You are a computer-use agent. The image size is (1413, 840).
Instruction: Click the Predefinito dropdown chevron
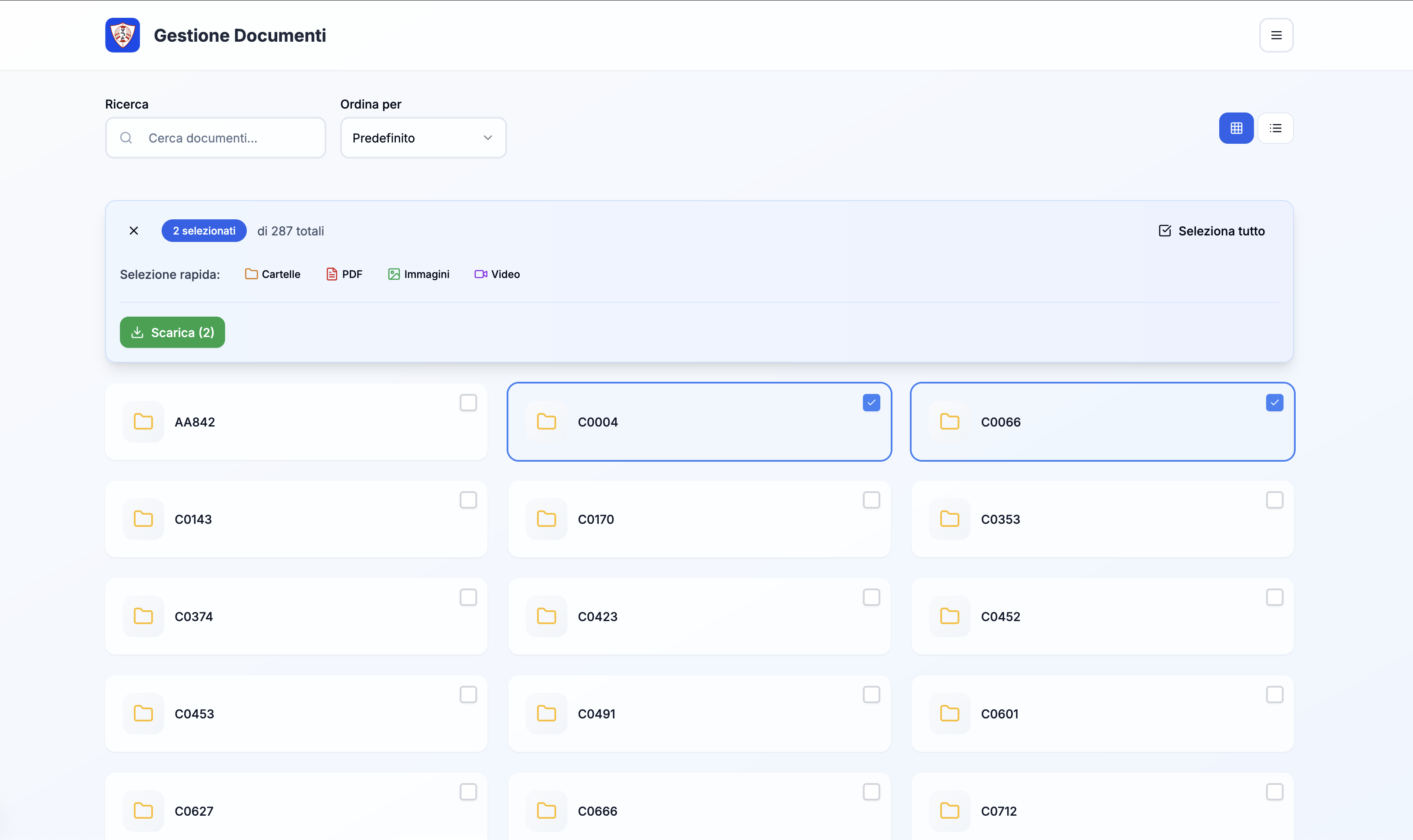(x=488, y=138)
